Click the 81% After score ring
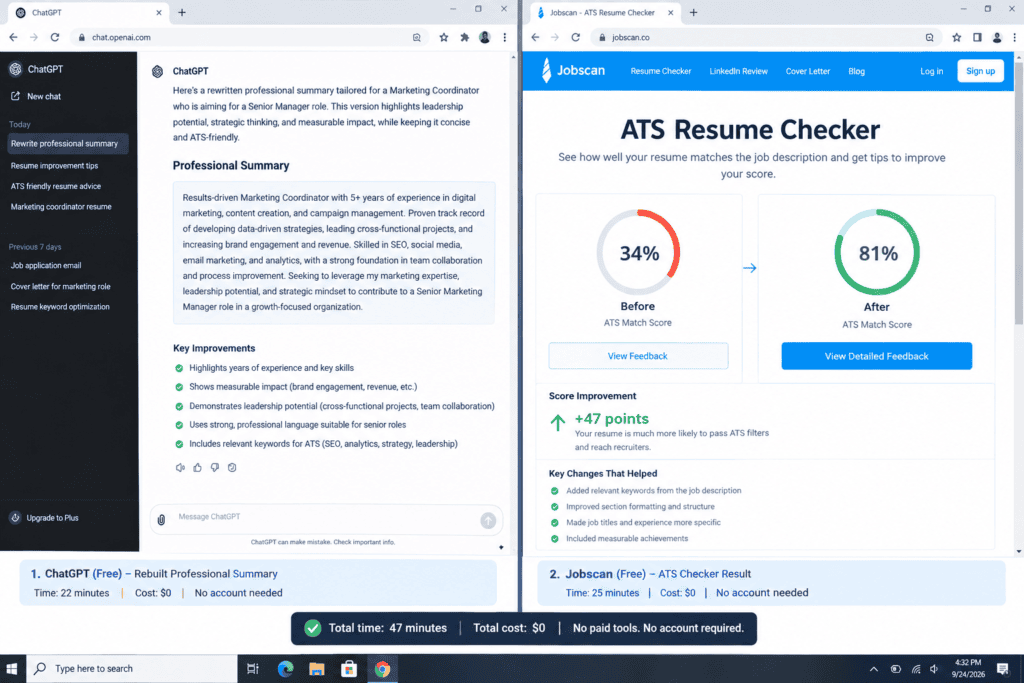 click(x=877, y=252)
